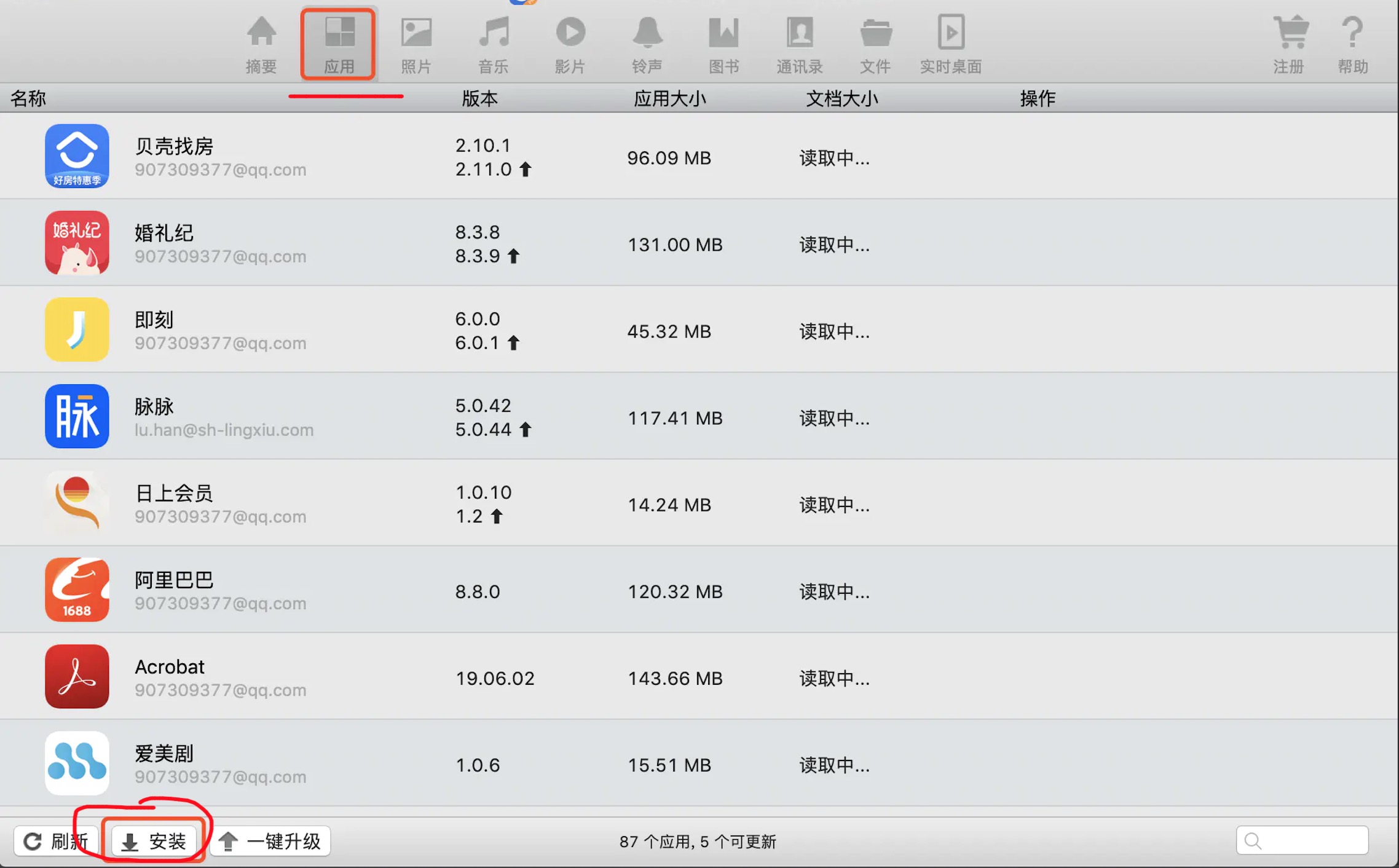This screenshot has width=1399, height=868.
Task: Select the 日上会员 app name text
Action: (x=174, y=493)
